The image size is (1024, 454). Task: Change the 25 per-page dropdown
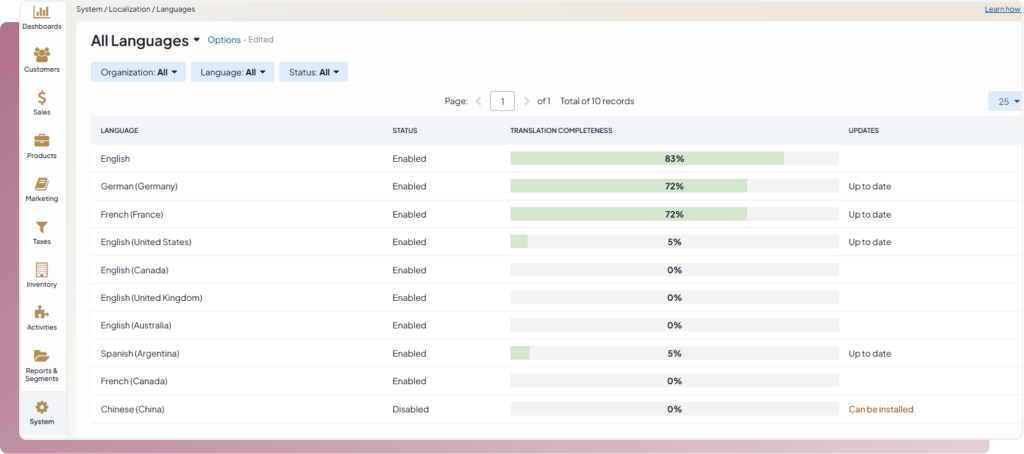1005,101
